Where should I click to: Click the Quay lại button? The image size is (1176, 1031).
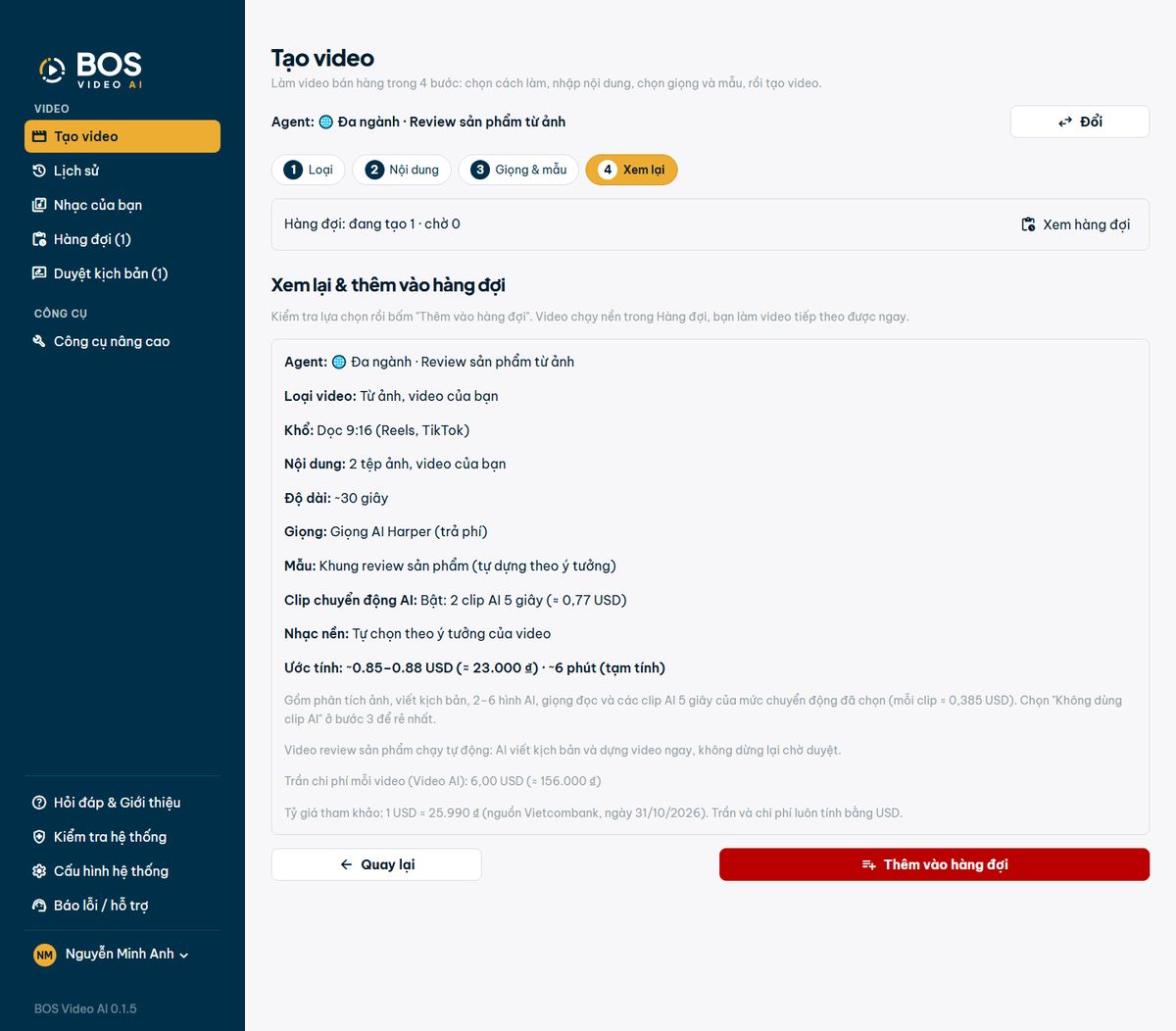point(376,864)
